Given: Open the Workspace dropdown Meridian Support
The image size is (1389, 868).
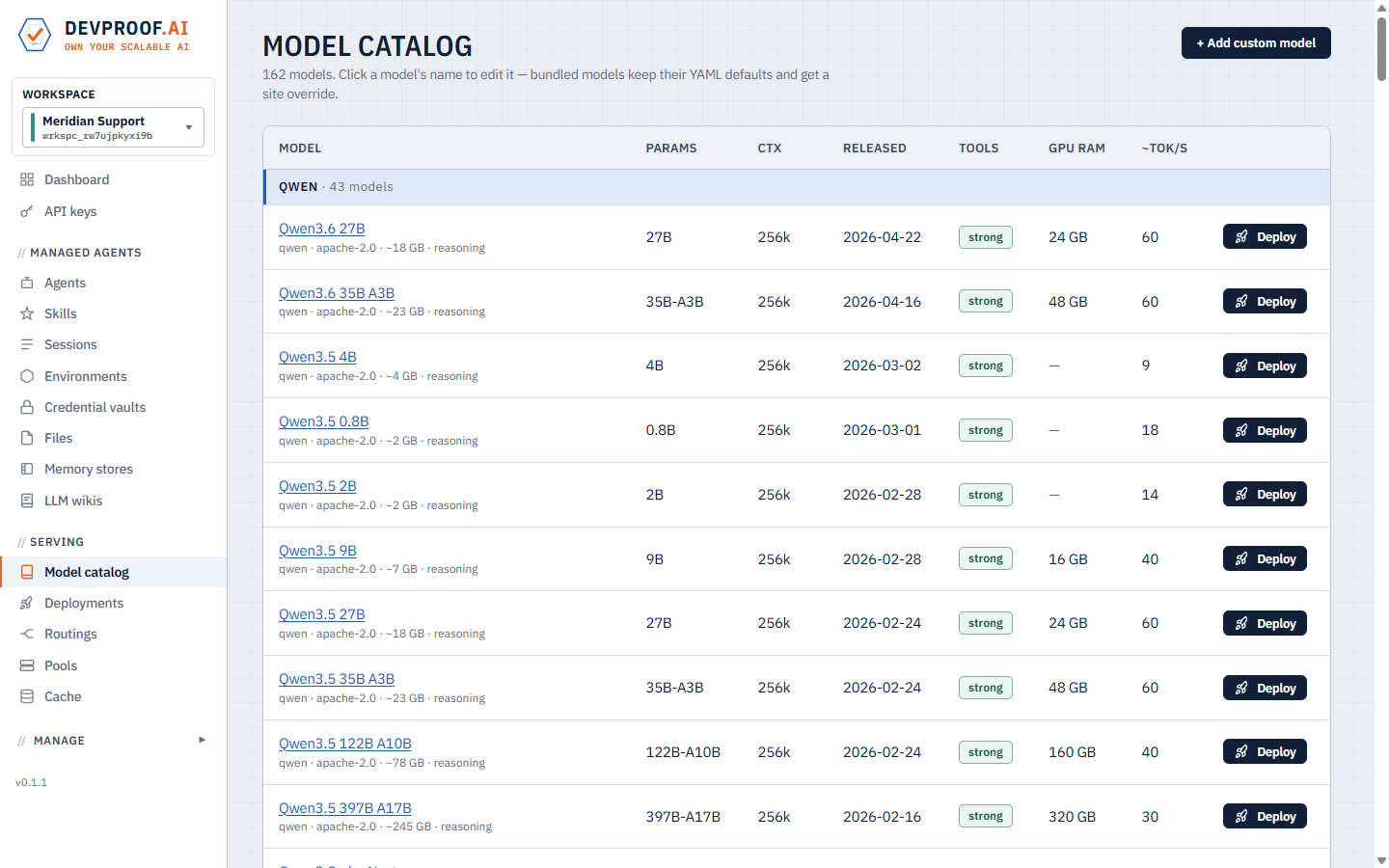Looking at the screenshot, I should click(x=113, y=127).
